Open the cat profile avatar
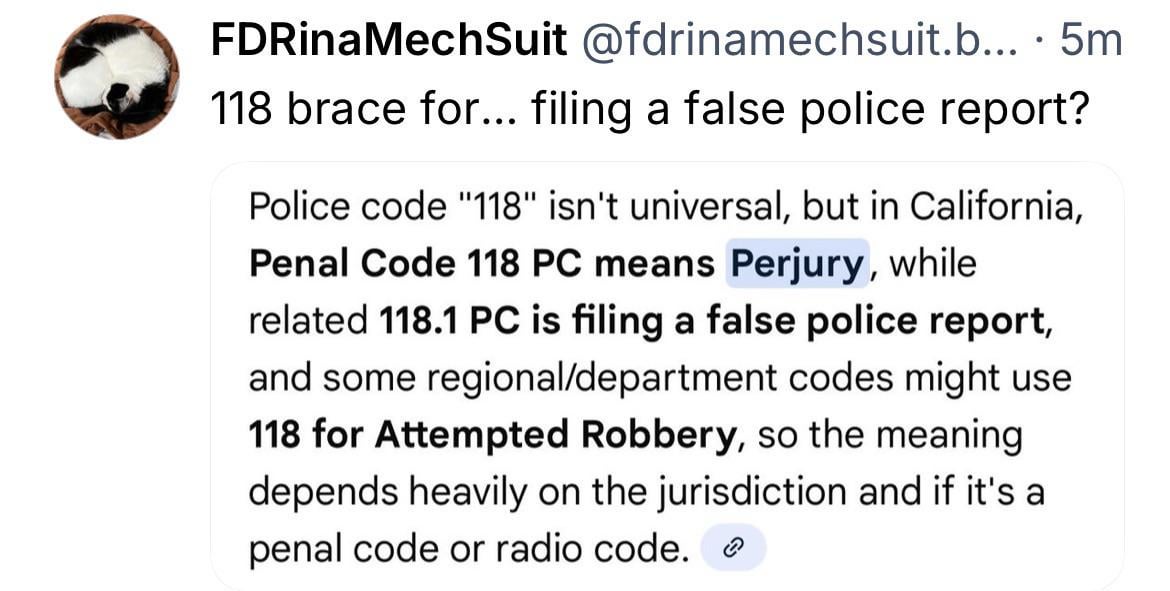Screen dimensions: 1170x591 click(117, 77)
